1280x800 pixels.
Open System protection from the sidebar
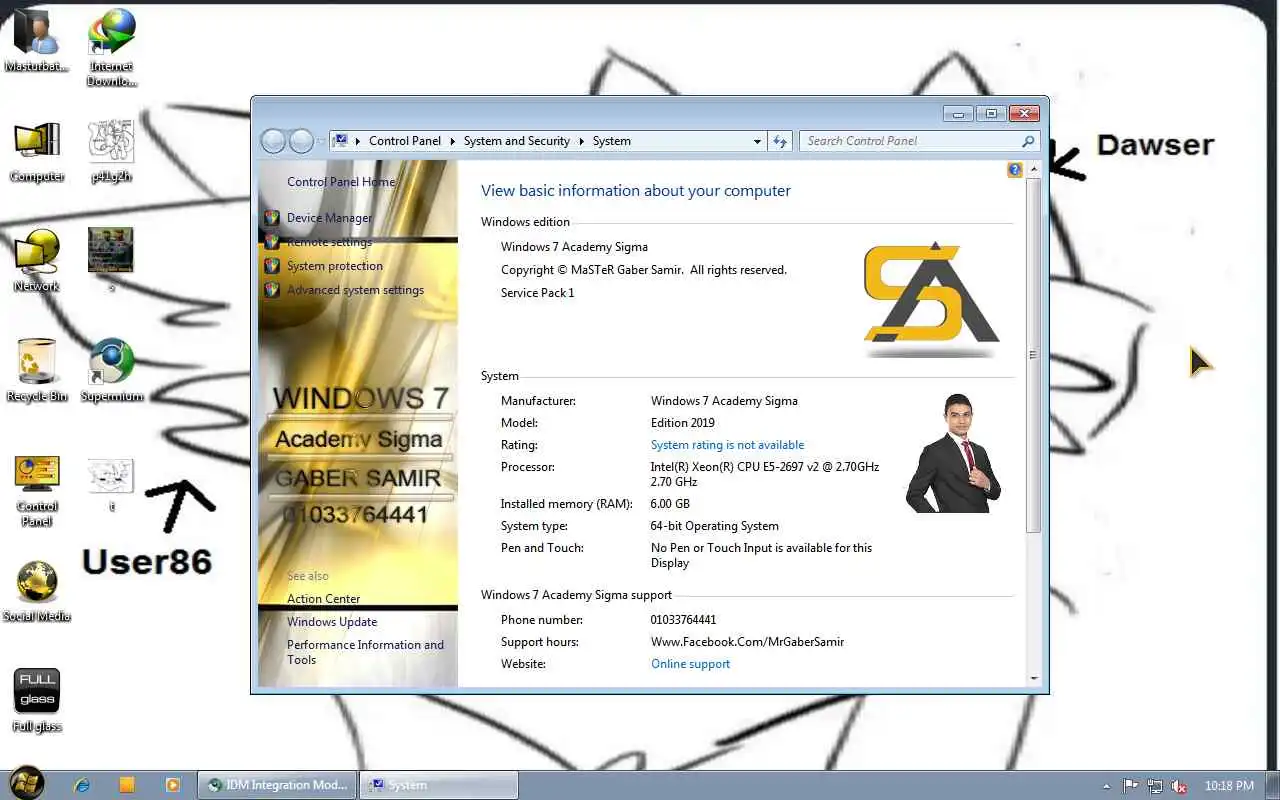pyautogui.click(x=335, y=266)
